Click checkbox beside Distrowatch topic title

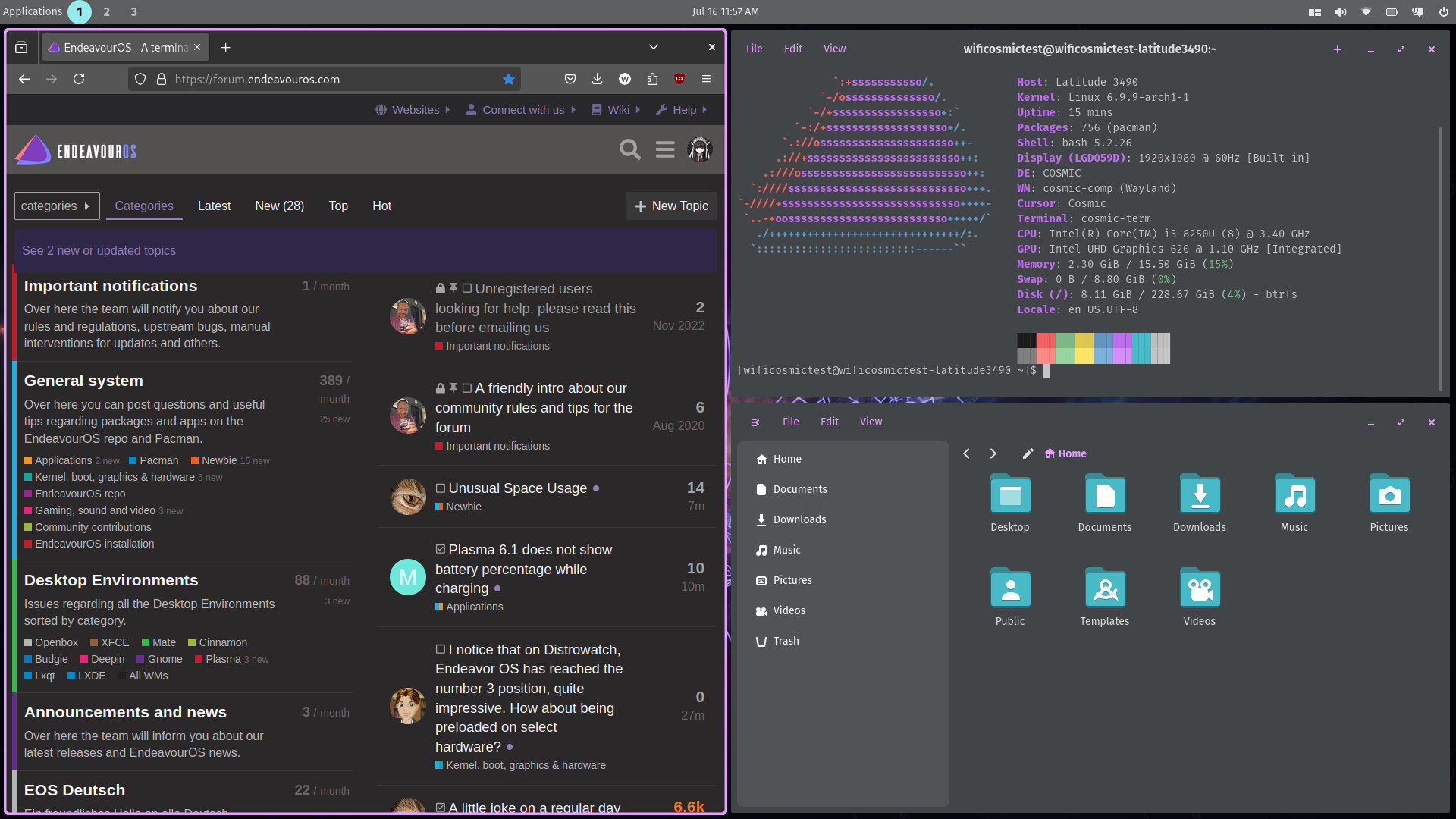click(441, 649)
